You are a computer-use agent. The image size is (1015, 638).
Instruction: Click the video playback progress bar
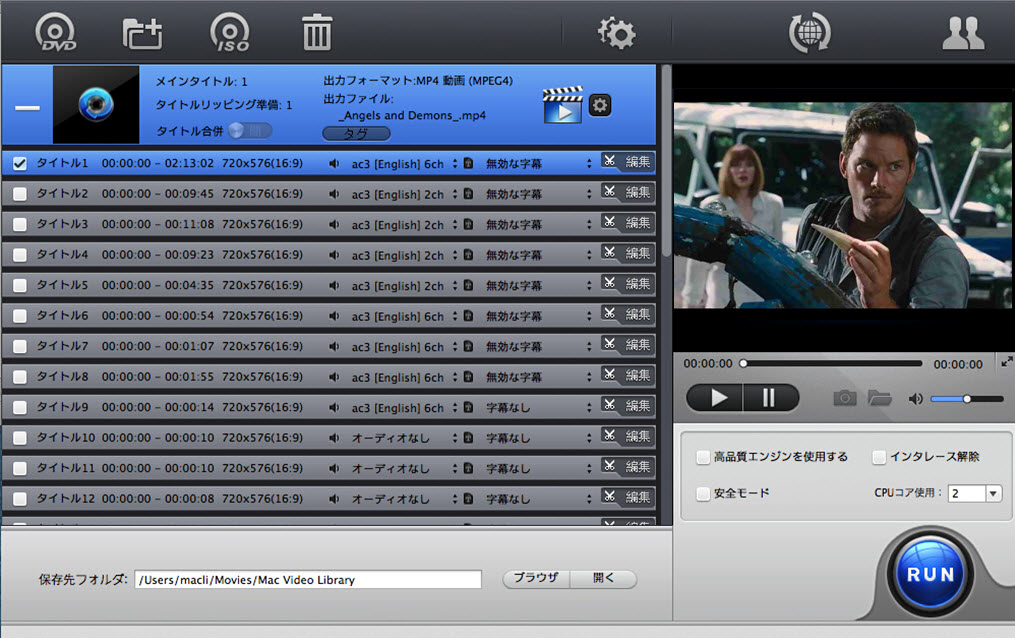[832, 364]
